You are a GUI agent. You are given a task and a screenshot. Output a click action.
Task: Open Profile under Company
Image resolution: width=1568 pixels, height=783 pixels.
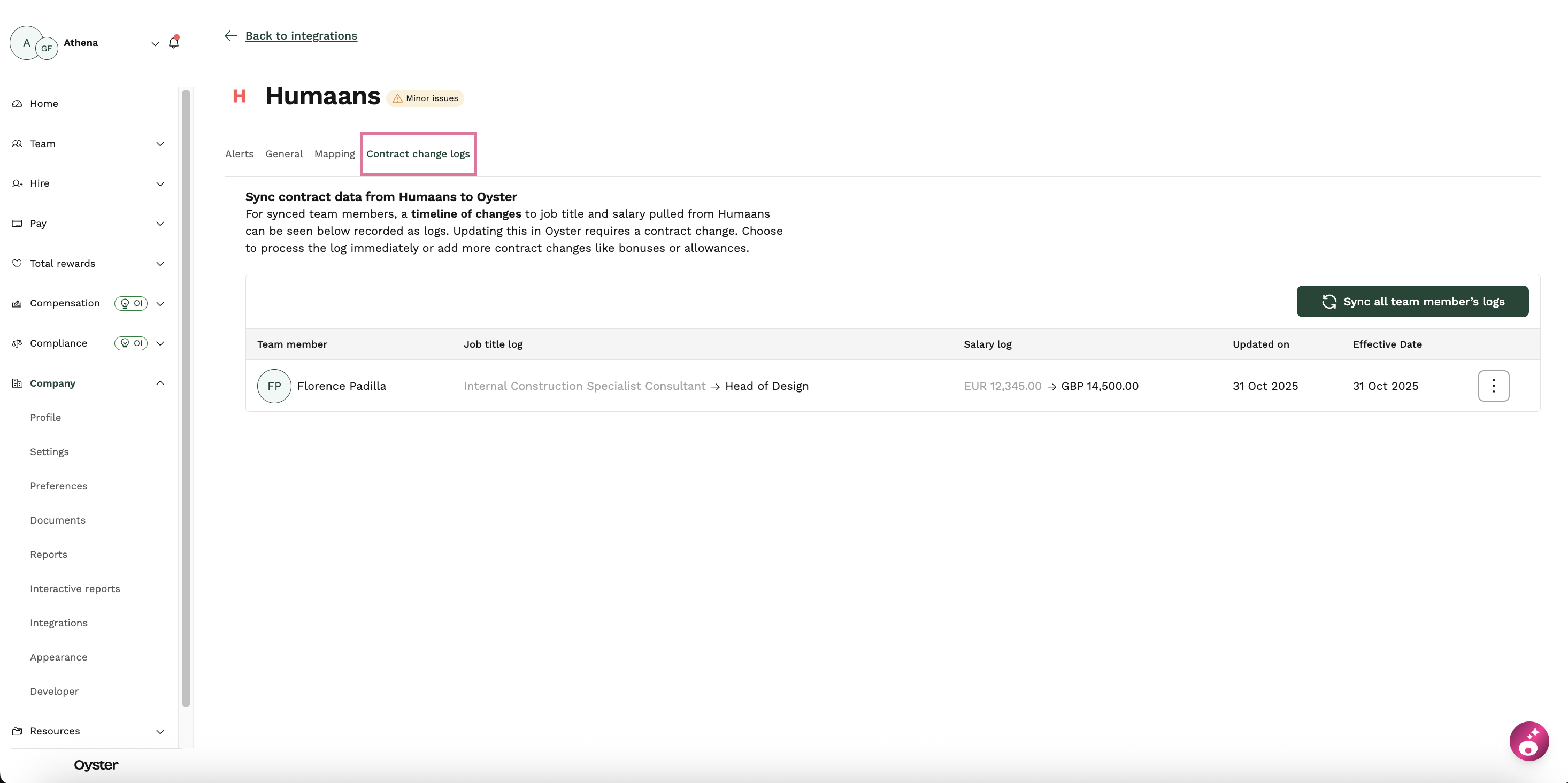pyautogui.click(x=45, y=418)
